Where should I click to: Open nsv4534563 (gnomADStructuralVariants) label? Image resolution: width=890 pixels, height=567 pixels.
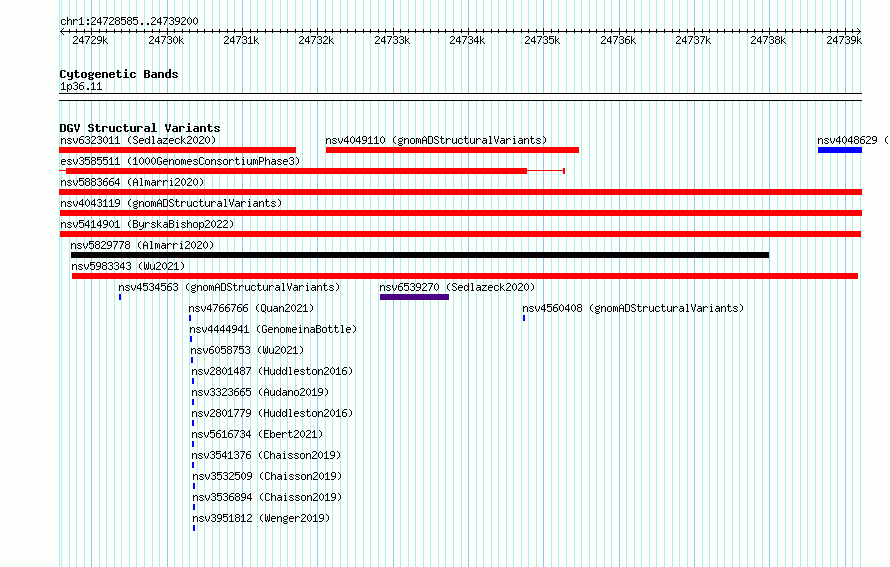229,287
